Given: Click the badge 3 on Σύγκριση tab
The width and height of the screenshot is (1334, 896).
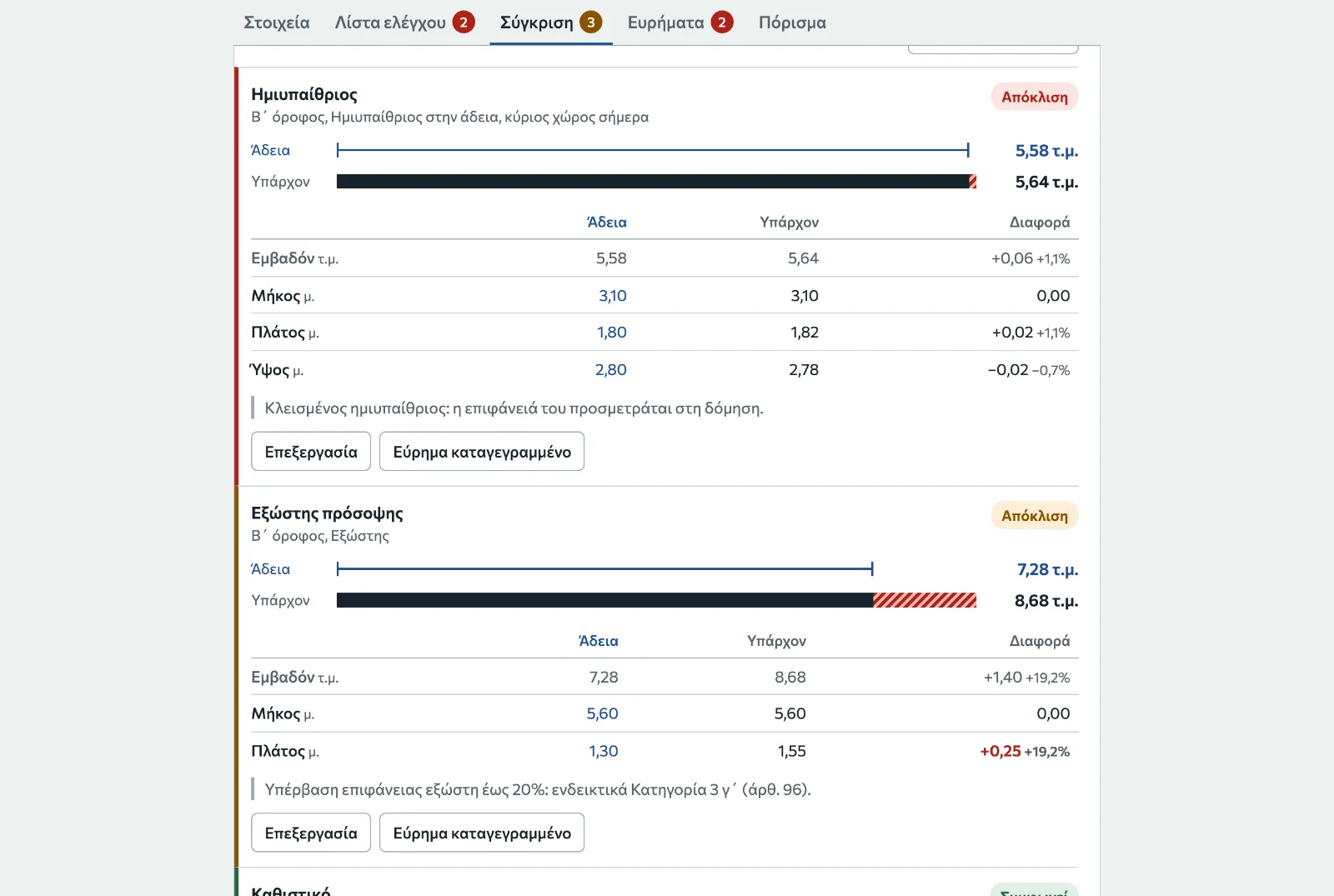Looking at the screenshot, I should (x=591, y=23).
